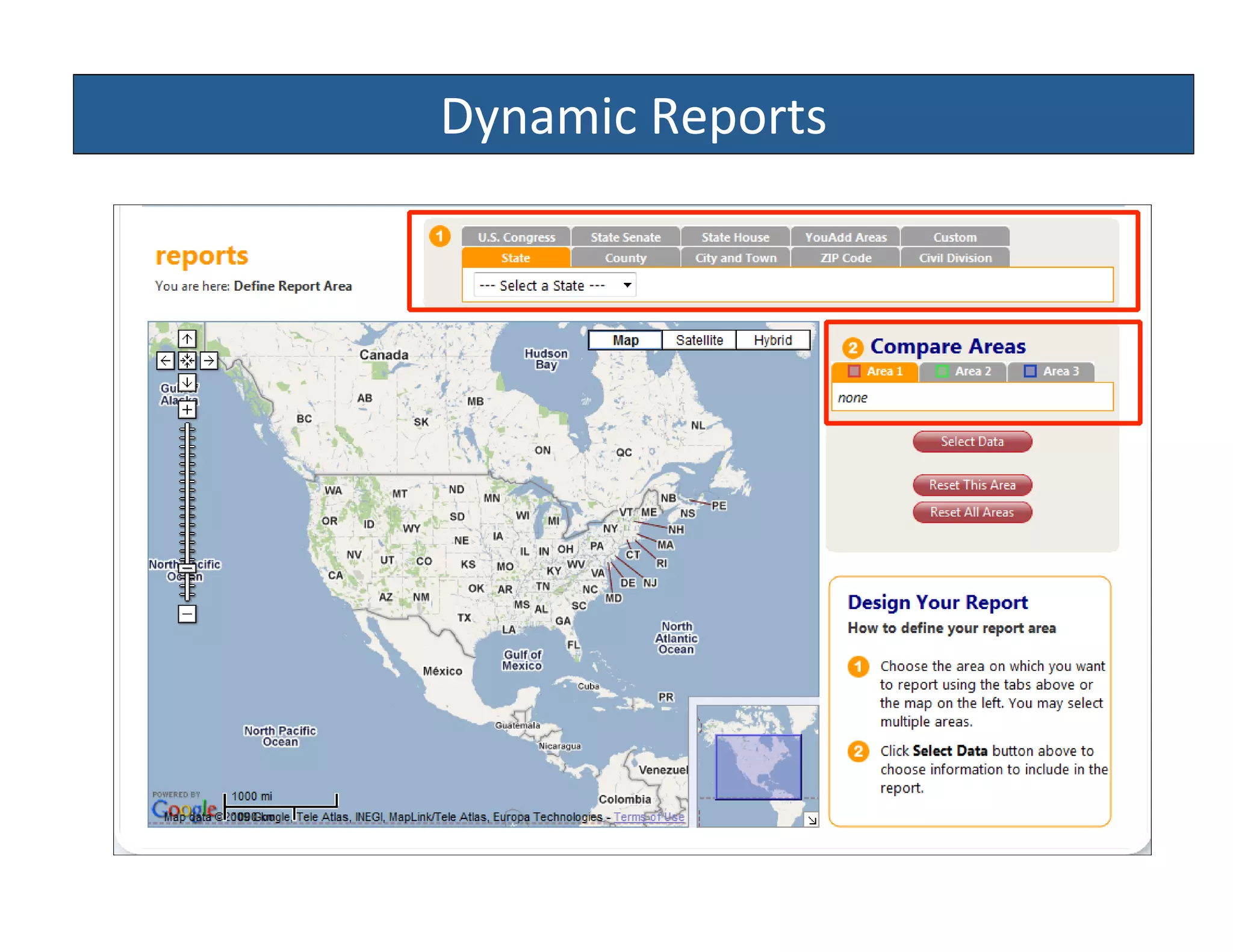Viewport: 1233px width, 952px height.
Task: Click the overview mini map thumbnail
Action: 758,766
